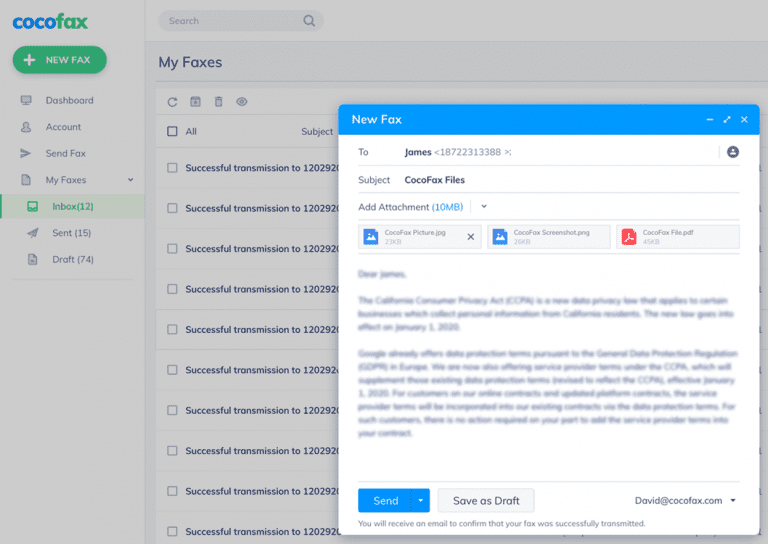Click the NEW FAX button
The width and height of the screenshot is (768, 544).
tap(59, 60)
